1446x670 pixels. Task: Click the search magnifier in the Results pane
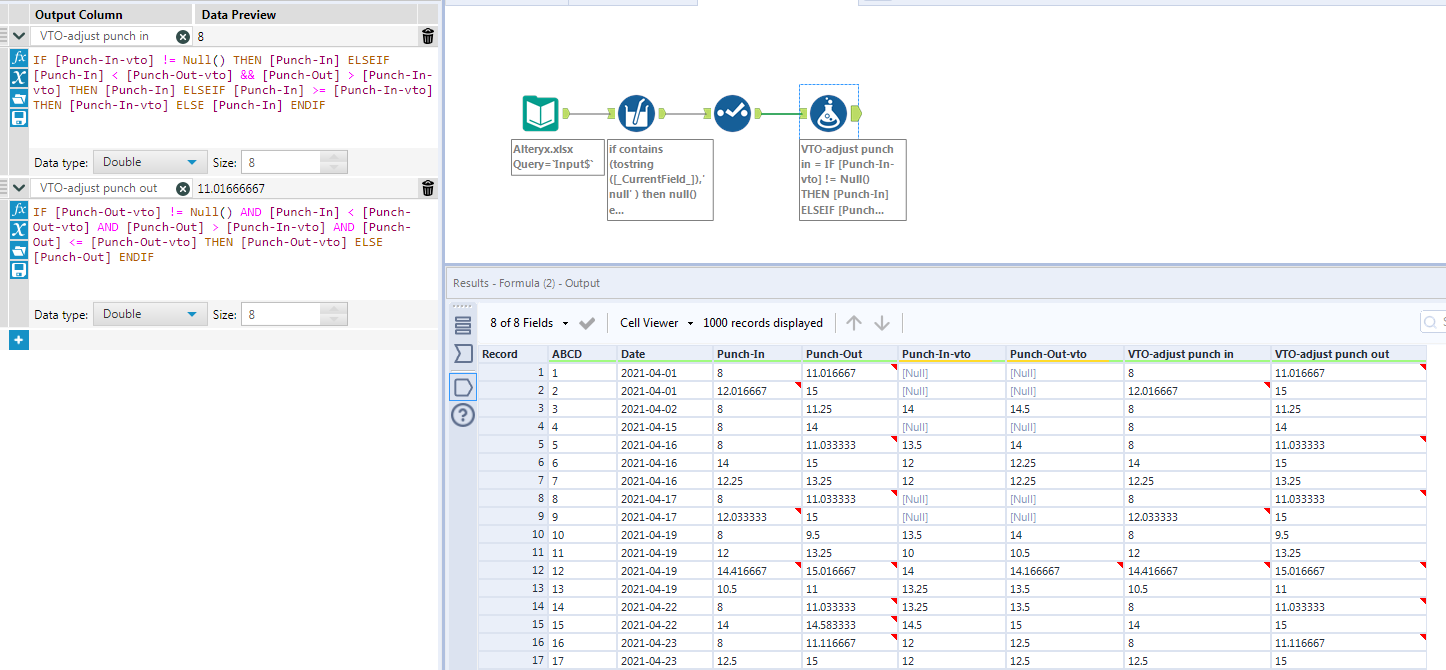(1431, 322)
